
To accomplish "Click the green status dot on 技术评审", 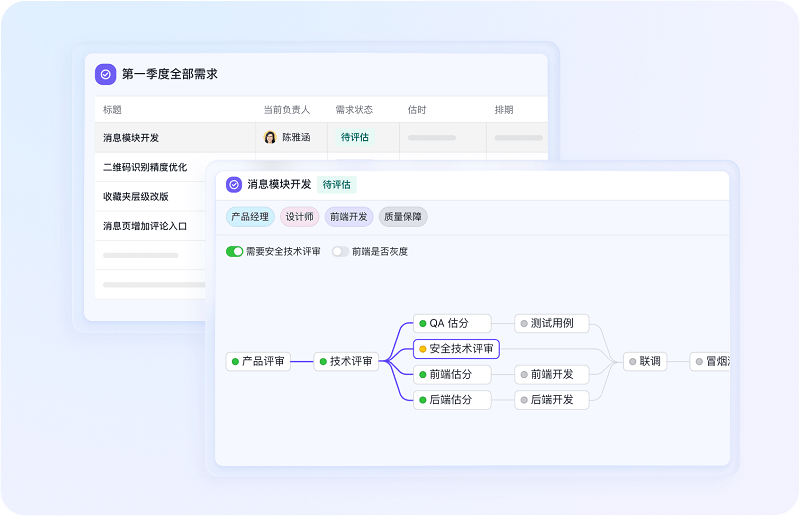I will (322, 361).
